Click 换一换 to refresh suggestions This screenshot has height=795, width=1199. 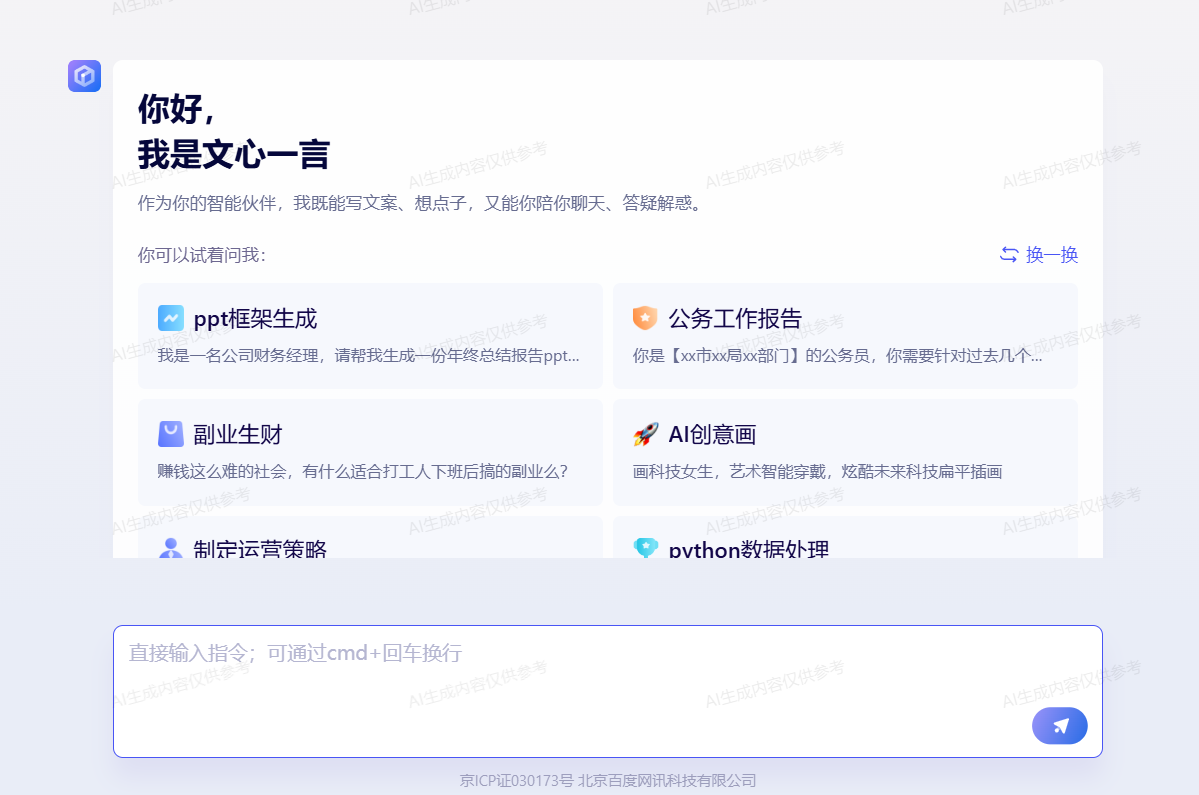click(1051, 255)
